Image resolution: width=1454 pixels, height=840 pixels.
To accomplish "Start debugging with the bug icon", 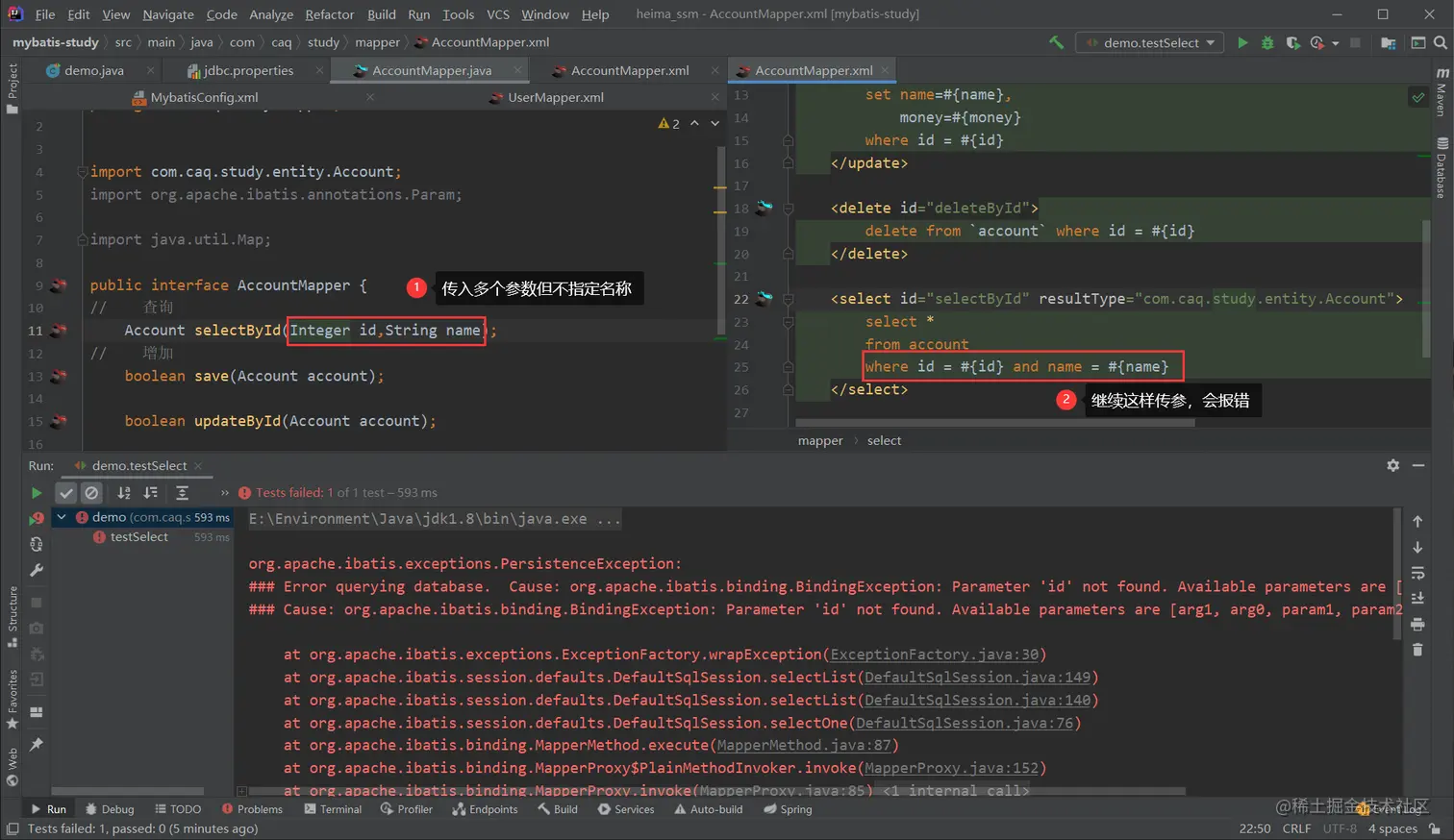I will coord(1267,42).
